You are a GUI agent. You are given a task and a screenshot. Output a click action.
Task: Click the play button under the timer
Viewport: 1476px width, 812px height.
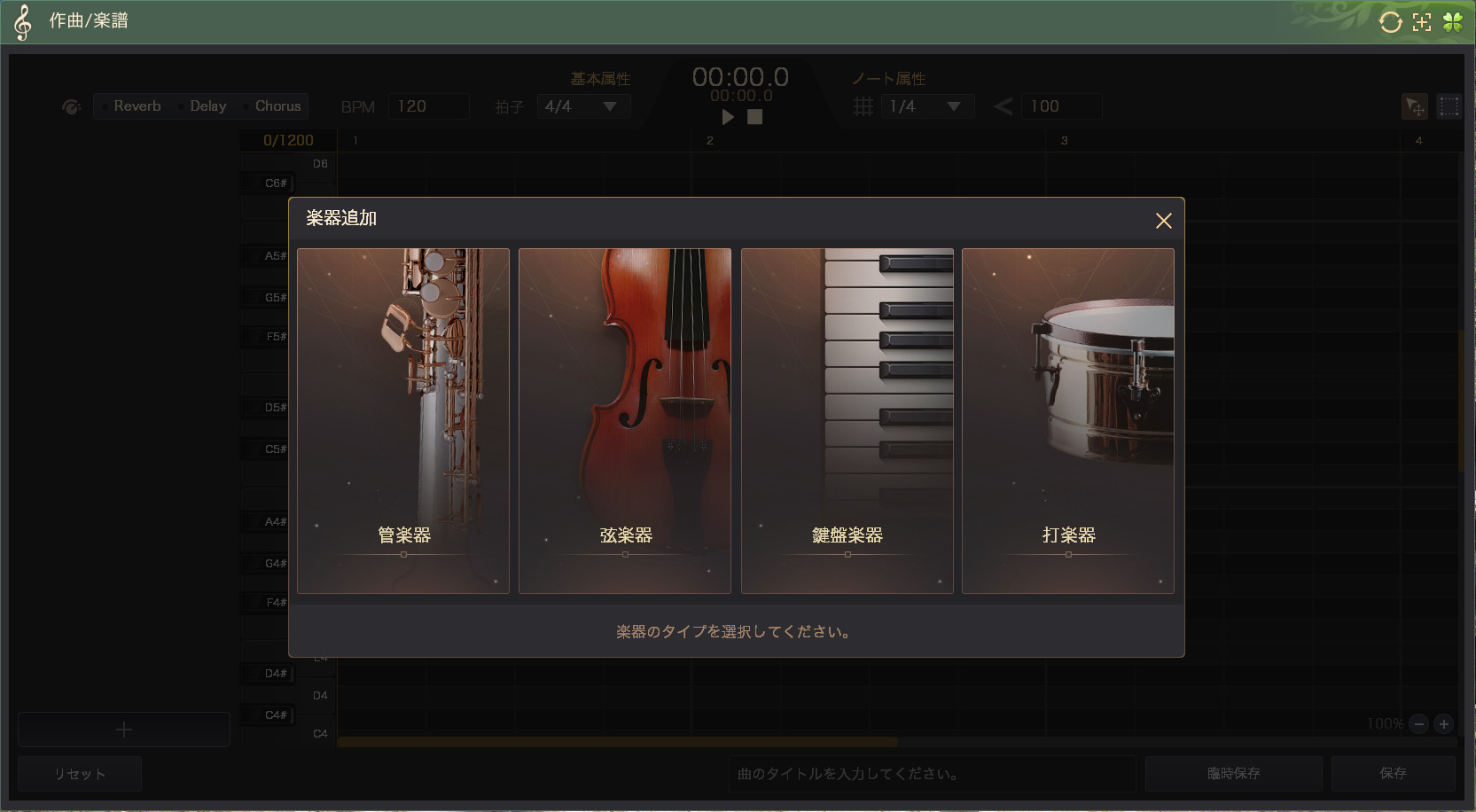(728, 117)
